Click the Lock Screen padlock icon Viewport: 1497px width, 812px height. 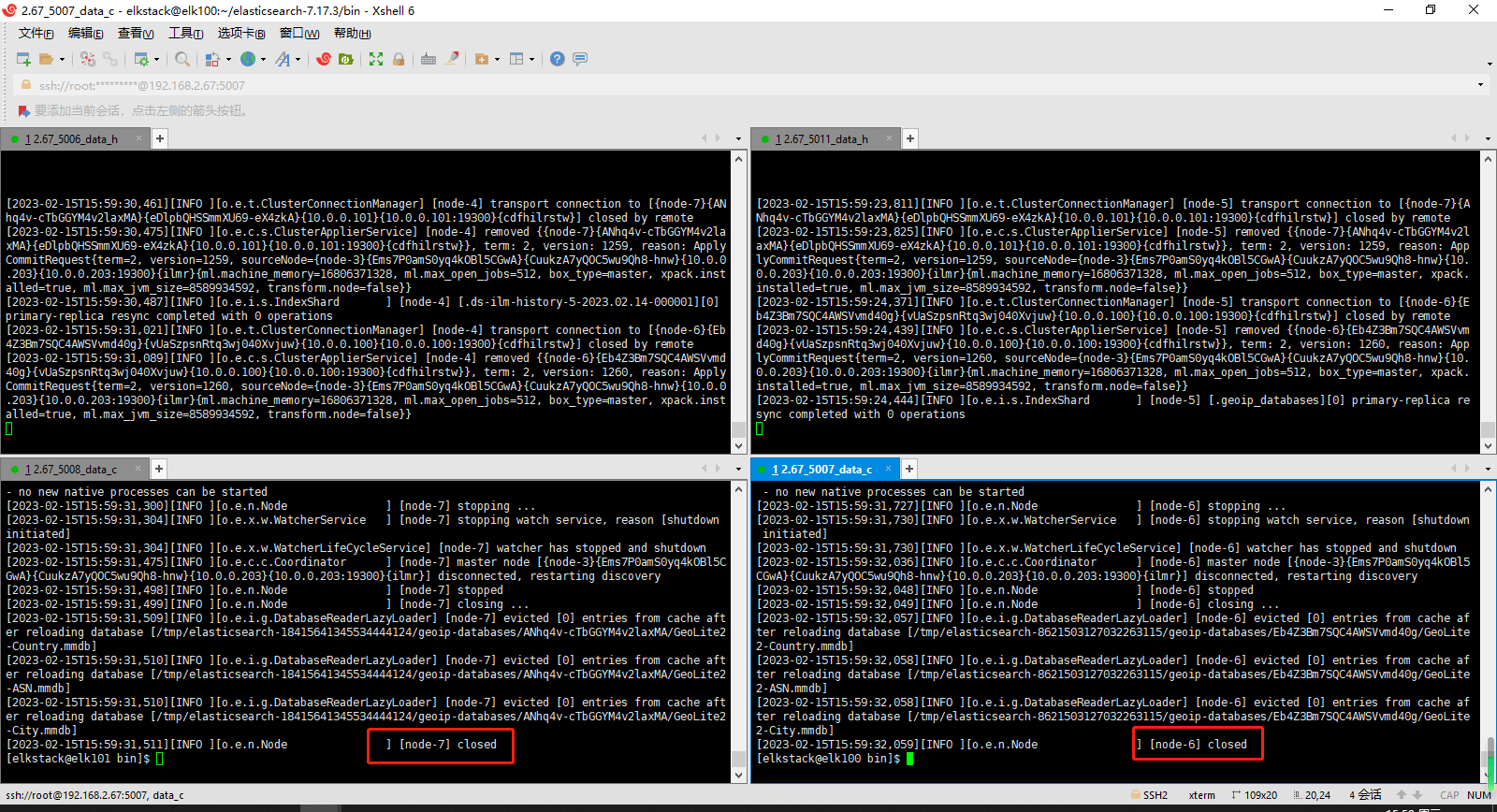(x=399, y=59)
